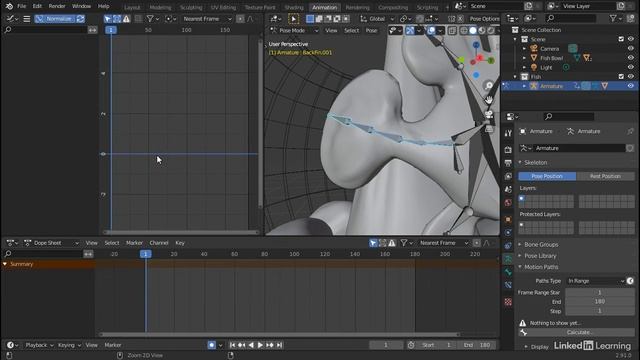Open the Object Constraints properties tab

click(x=508, y=246)
